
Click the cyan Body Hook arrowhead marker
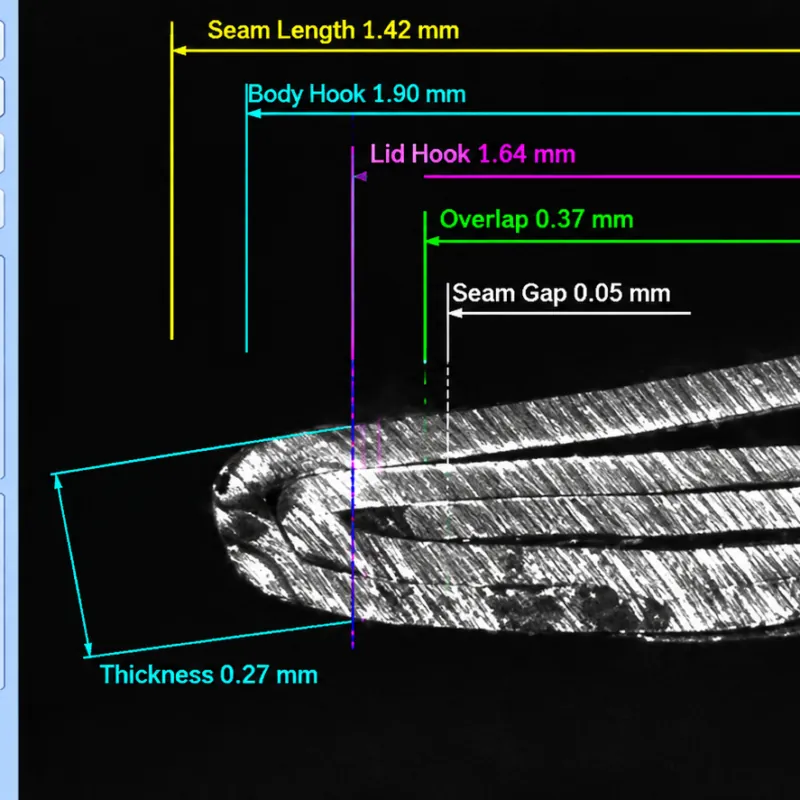tap(254, 113)
